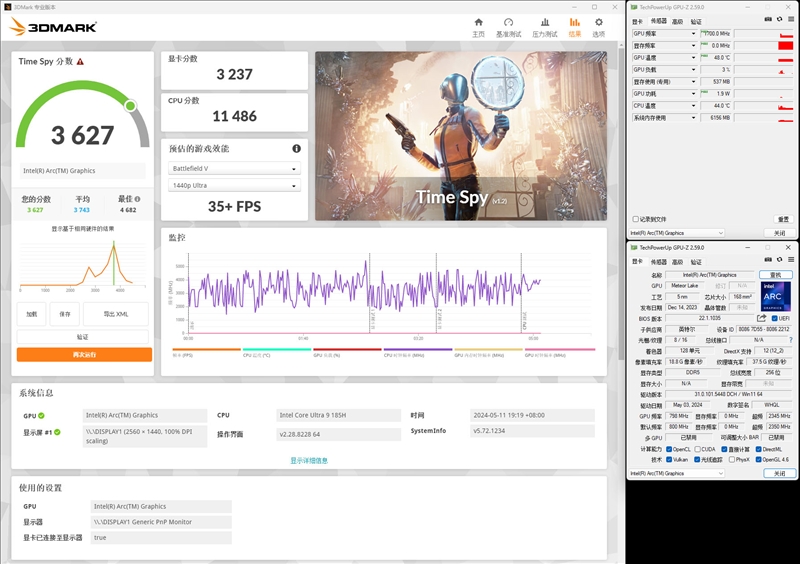Toggle the UEFI checkbox
Image resolution: width=800 pixels, height=564 pixels.
774,318
